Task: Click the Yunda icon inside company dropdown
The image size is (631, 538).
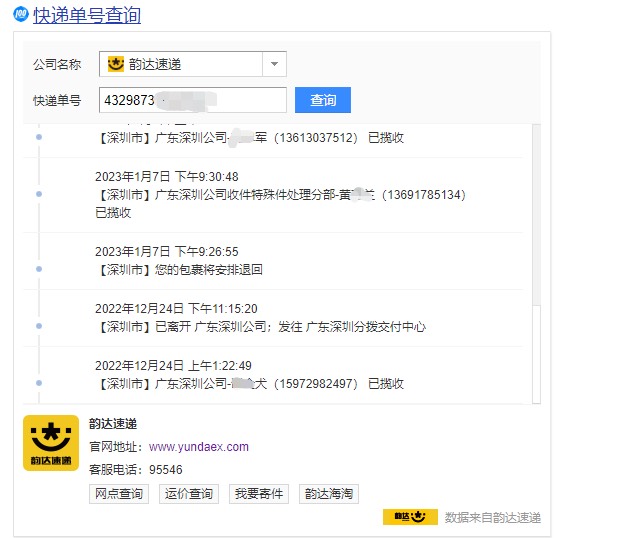Action: 116,64
